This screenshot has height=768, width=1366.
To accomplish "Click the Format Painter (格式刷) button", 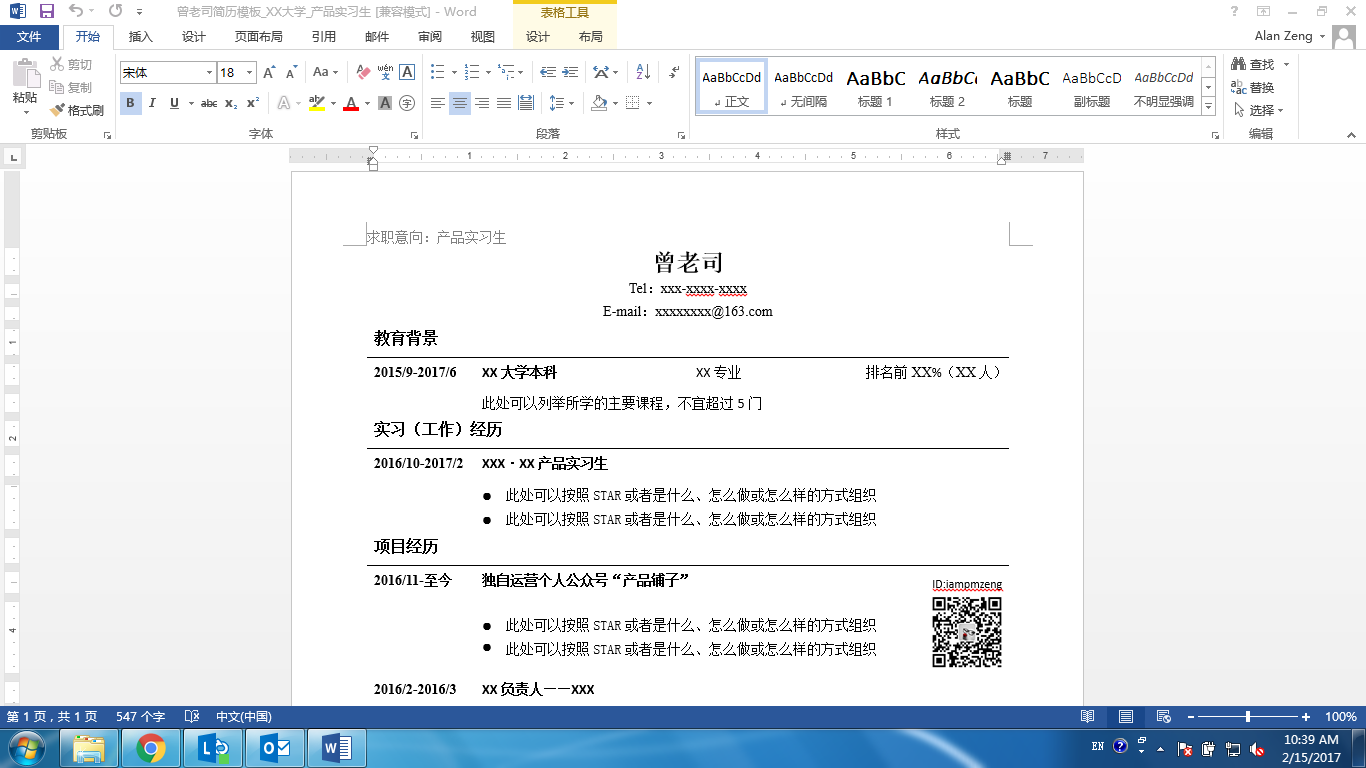I will 77,110.
